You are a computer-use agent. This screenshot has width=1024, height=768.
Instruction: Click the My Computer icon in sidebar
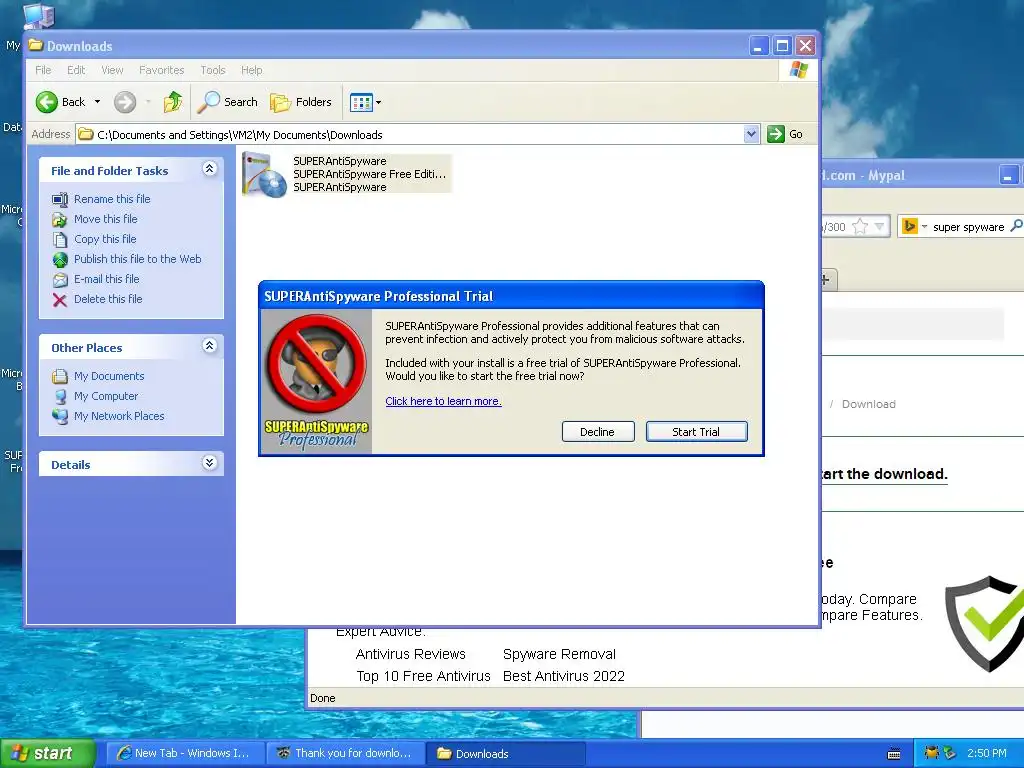point(60,396)
